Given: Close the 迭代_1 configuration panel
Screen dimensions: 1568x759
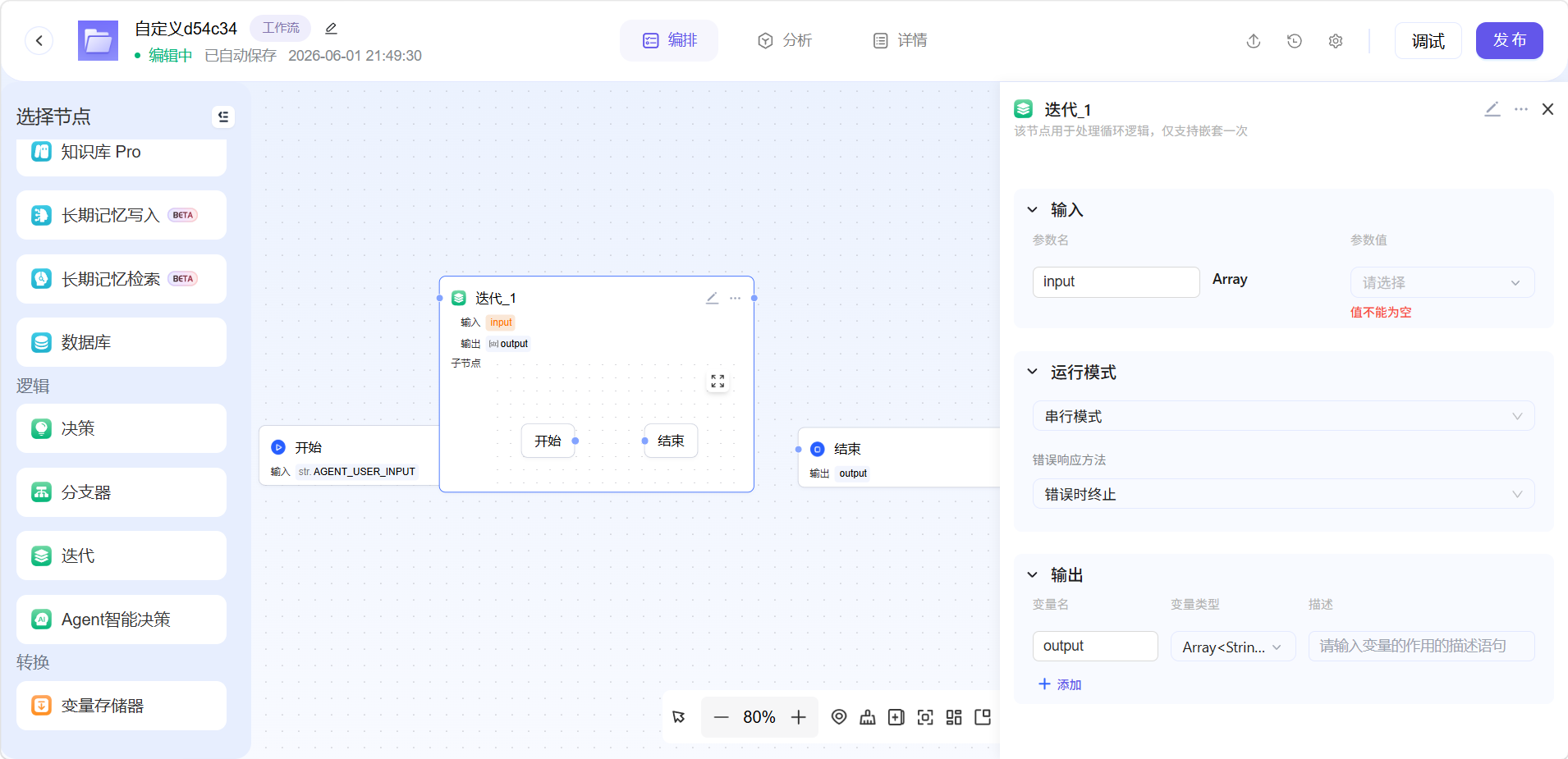Looking at the screenshot, I should pos(1548,109).
